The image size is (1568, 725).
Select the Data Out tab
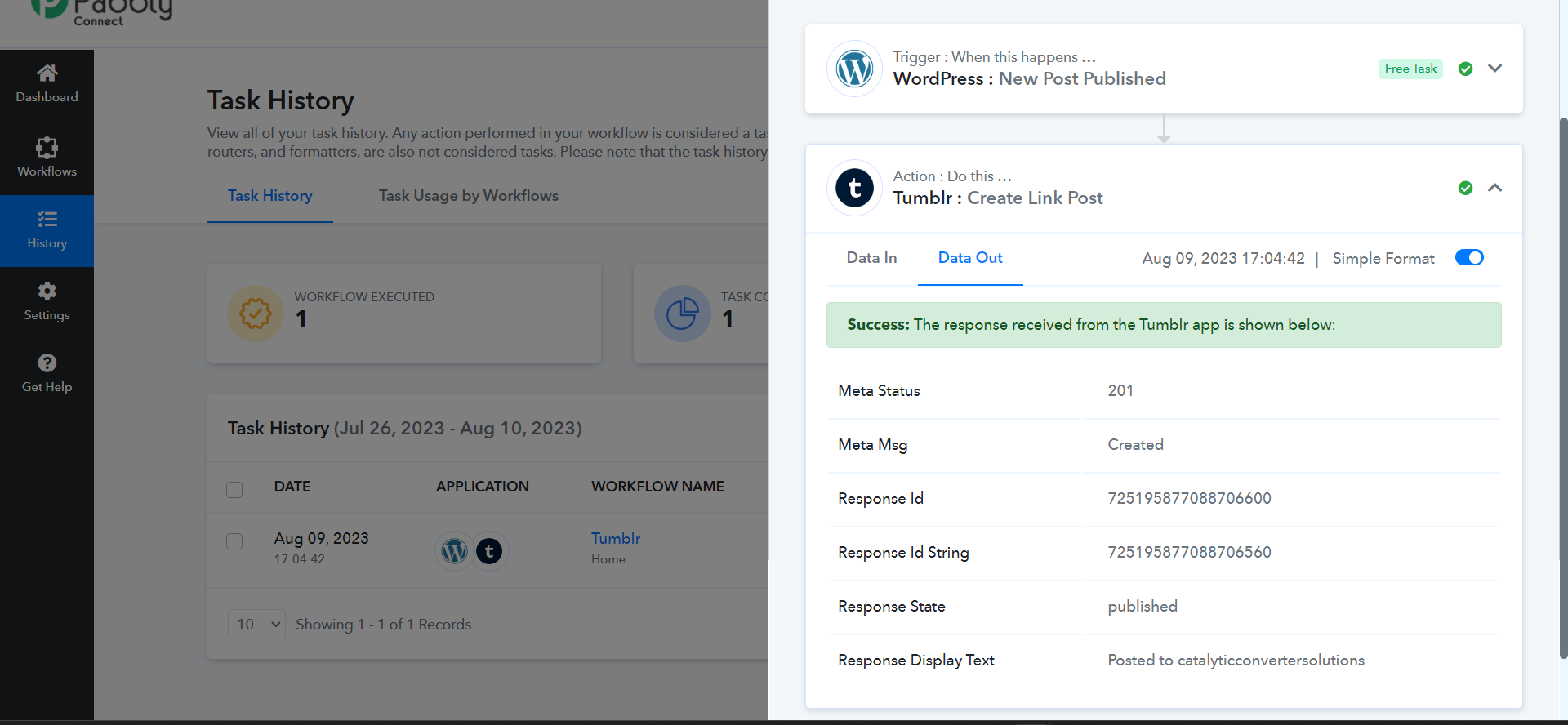(x=970, y=258)
